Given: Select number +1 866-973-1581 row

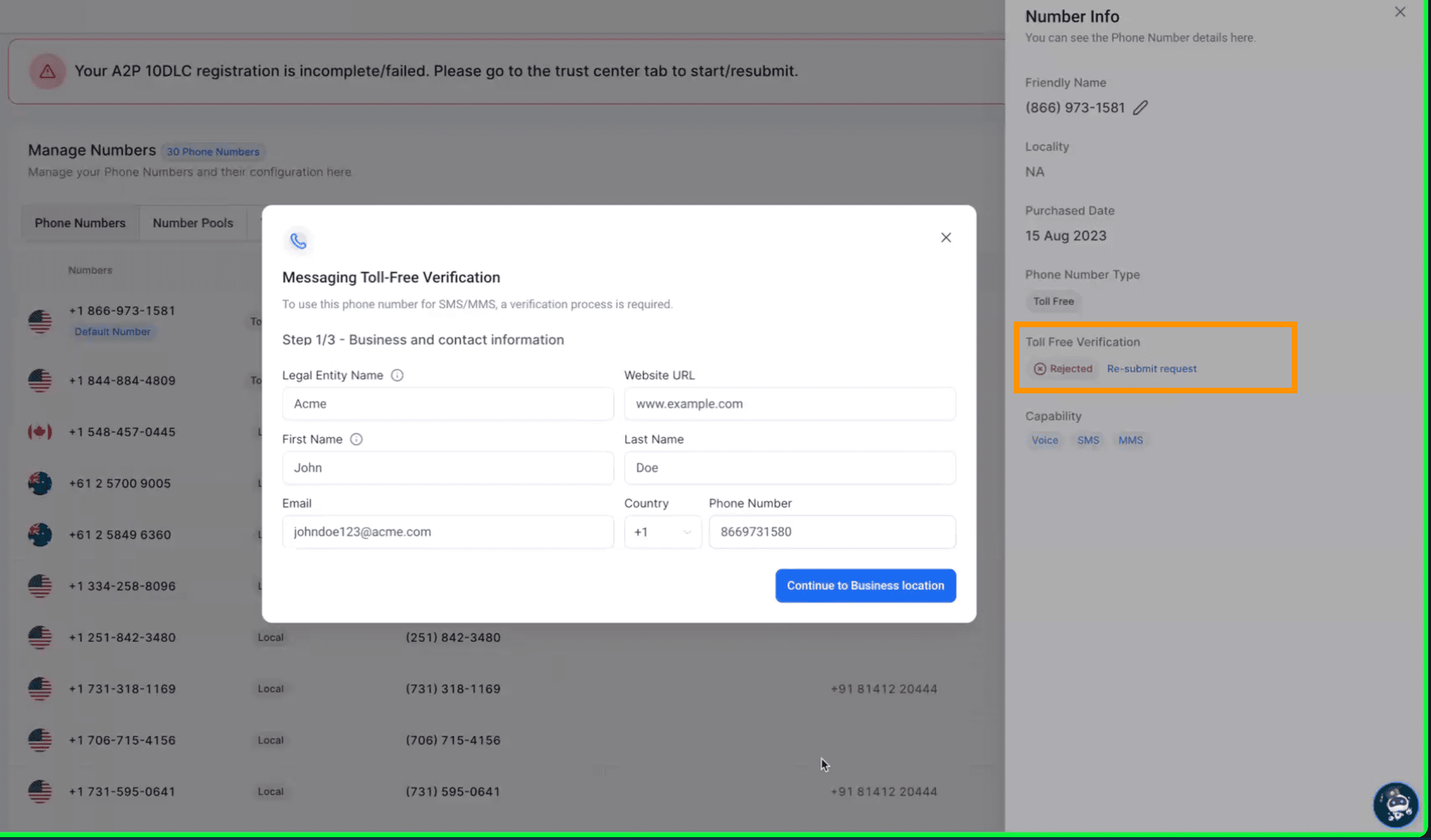Looking at the screenshot, I should (122, 311).
